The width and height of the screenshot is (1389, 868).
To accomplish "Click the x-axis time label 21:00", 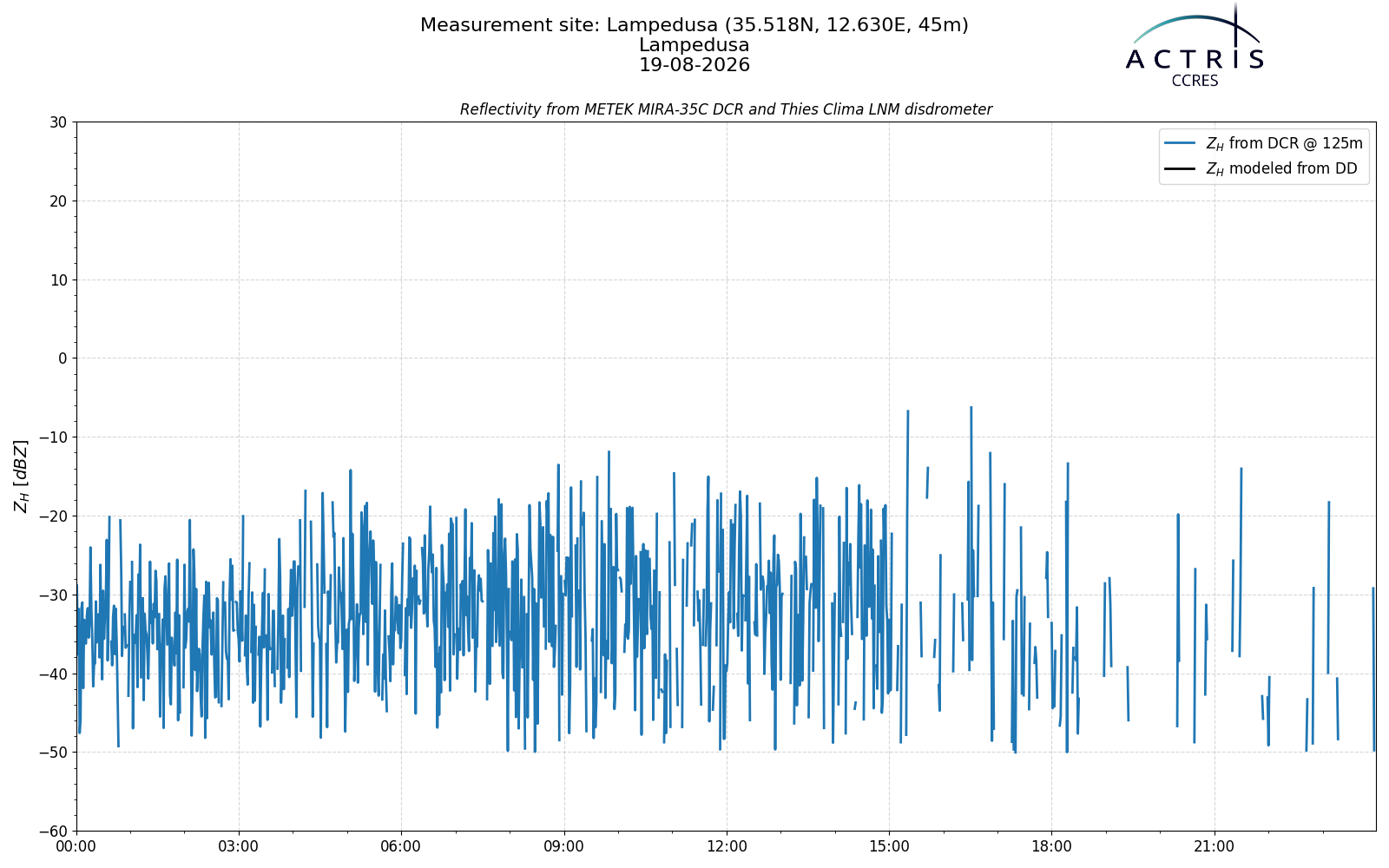I will 1214,847.
